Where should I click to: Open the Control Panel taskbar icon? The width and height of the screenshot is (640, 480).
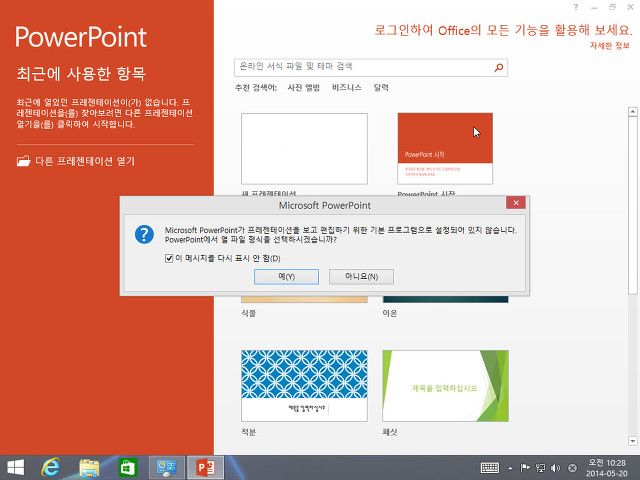pyautogui.click(x=167, y=468)
